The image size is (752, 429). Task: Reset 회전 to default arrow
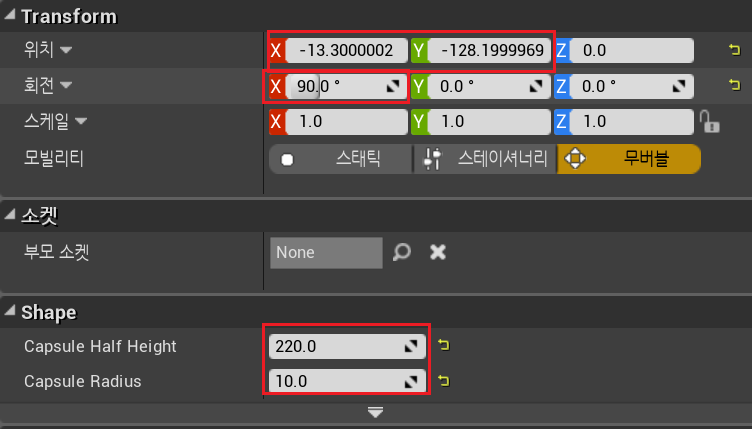[734, 85]
